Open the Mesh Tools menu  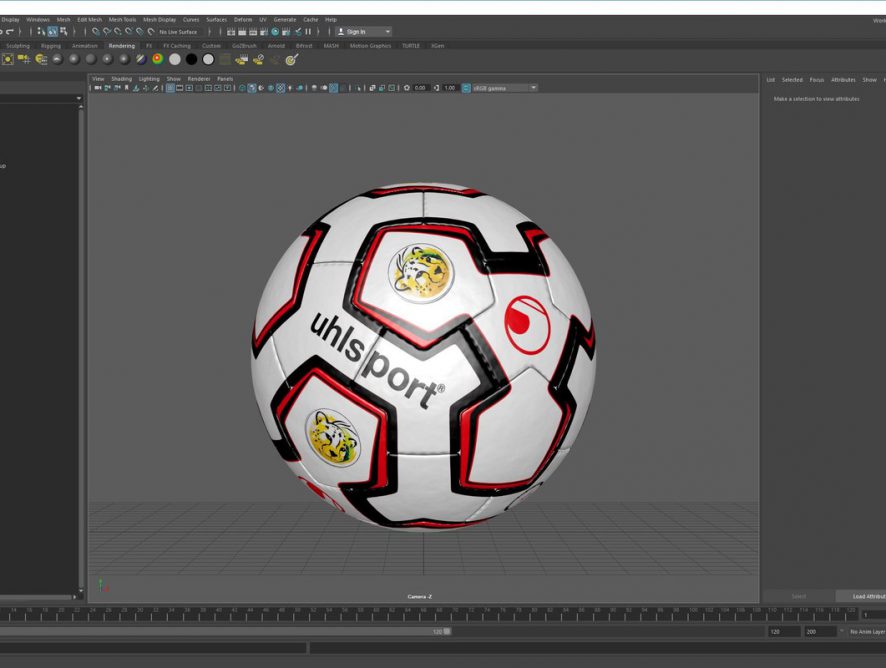point(122,19)
